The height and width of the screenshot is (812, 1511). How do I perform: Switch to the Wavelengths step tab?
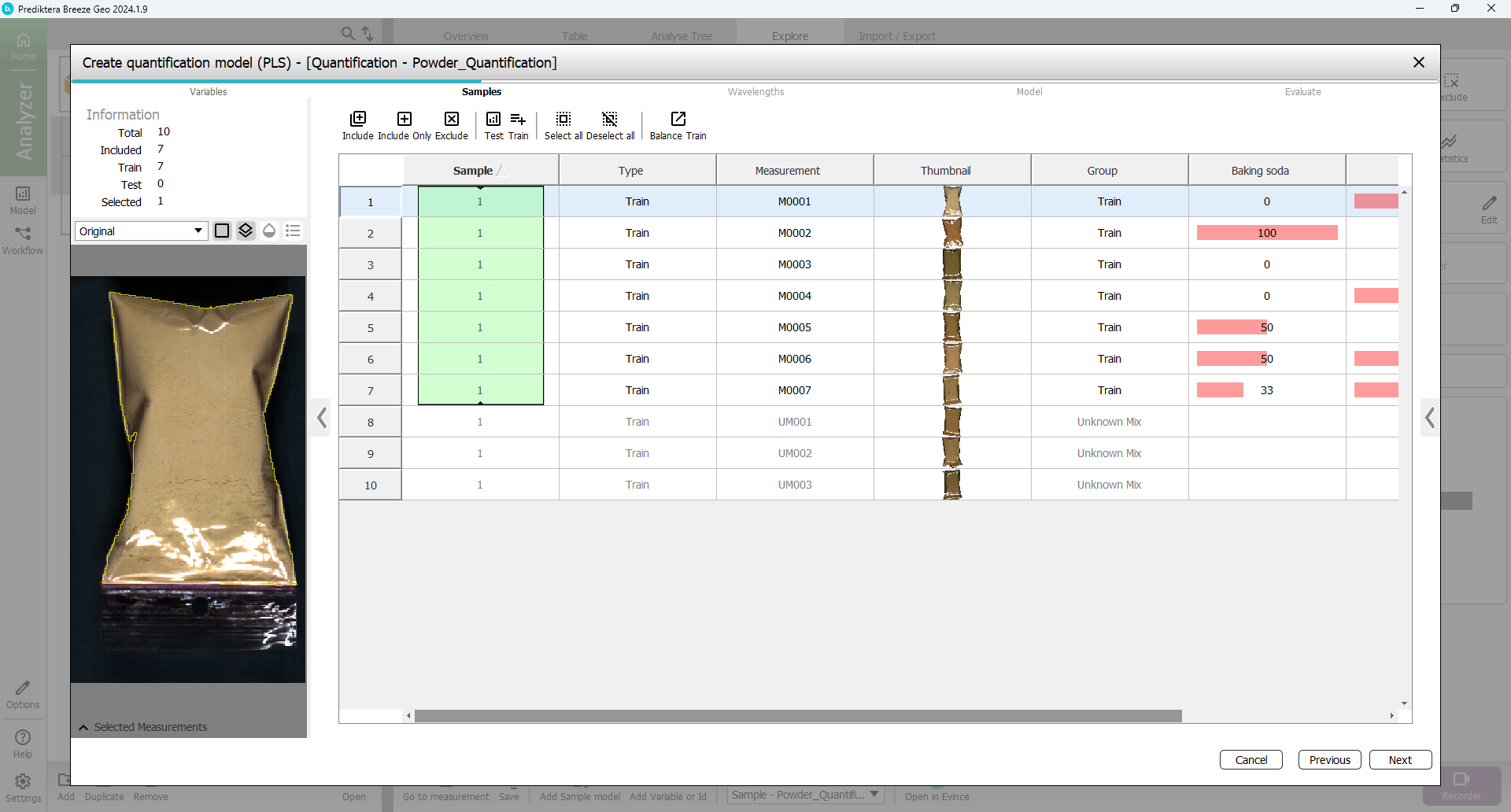coord(755,92)
